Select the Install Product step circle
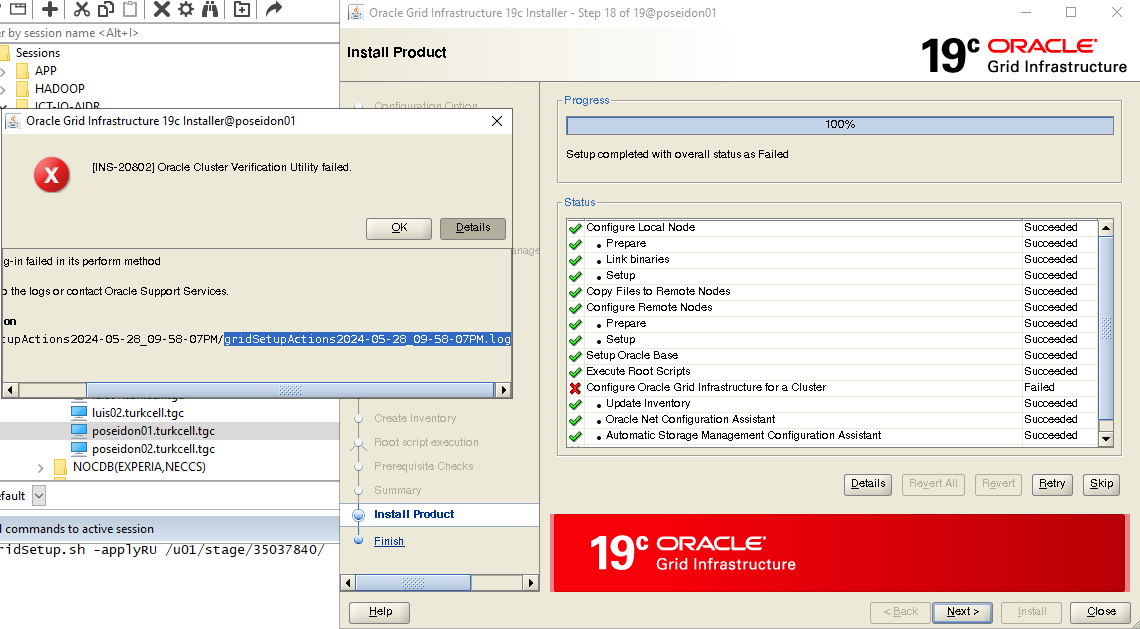 360,515
